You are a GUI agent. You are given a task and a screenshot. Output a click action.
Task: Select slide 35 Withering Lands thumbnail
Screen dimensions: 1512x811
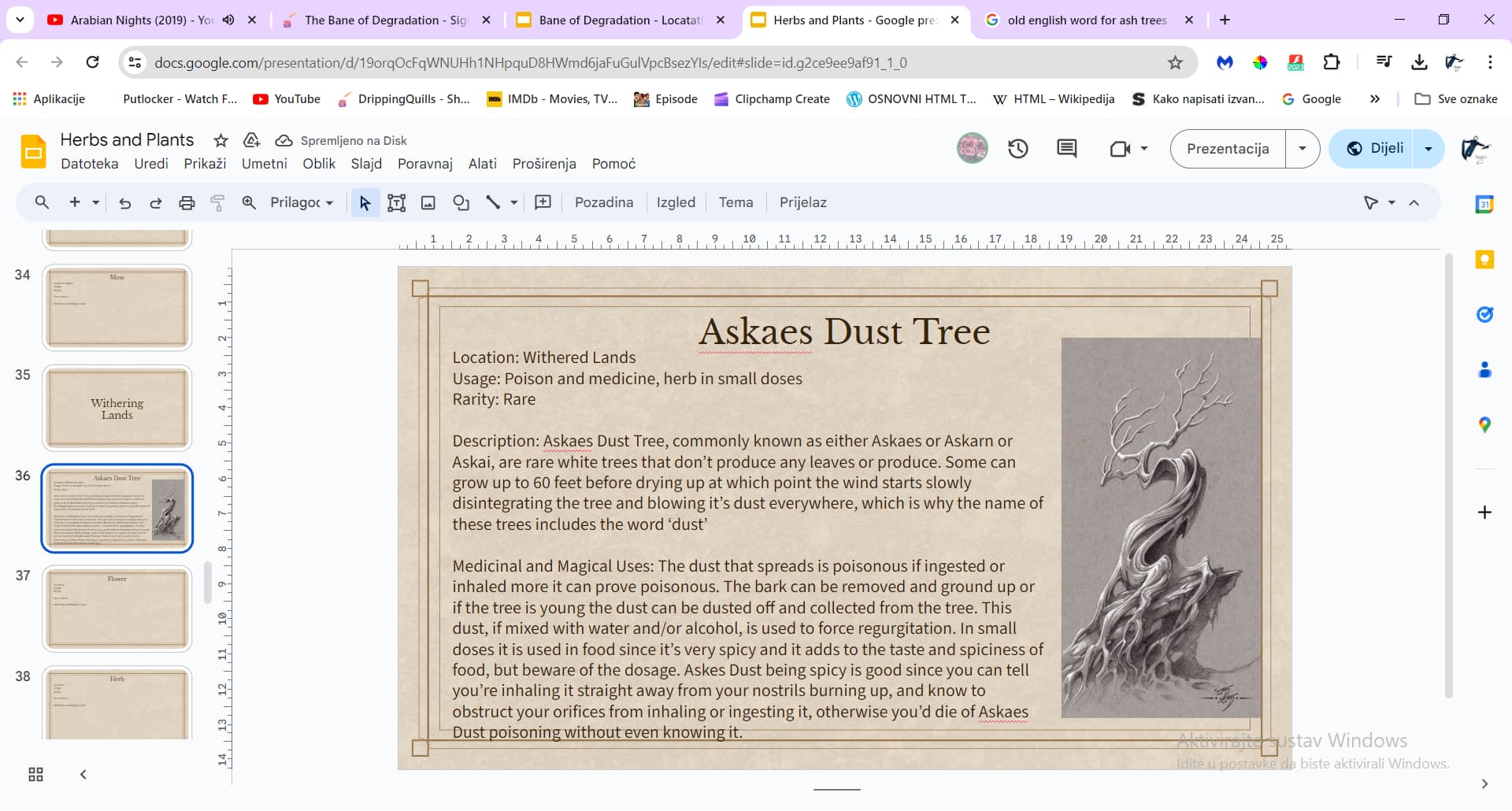(117, 408)
